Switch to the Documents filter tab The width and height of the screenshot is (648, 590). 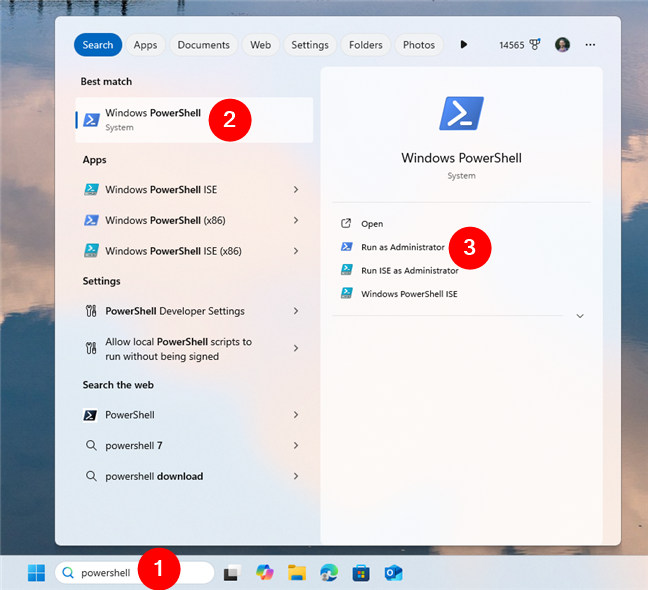coord(203,45)
